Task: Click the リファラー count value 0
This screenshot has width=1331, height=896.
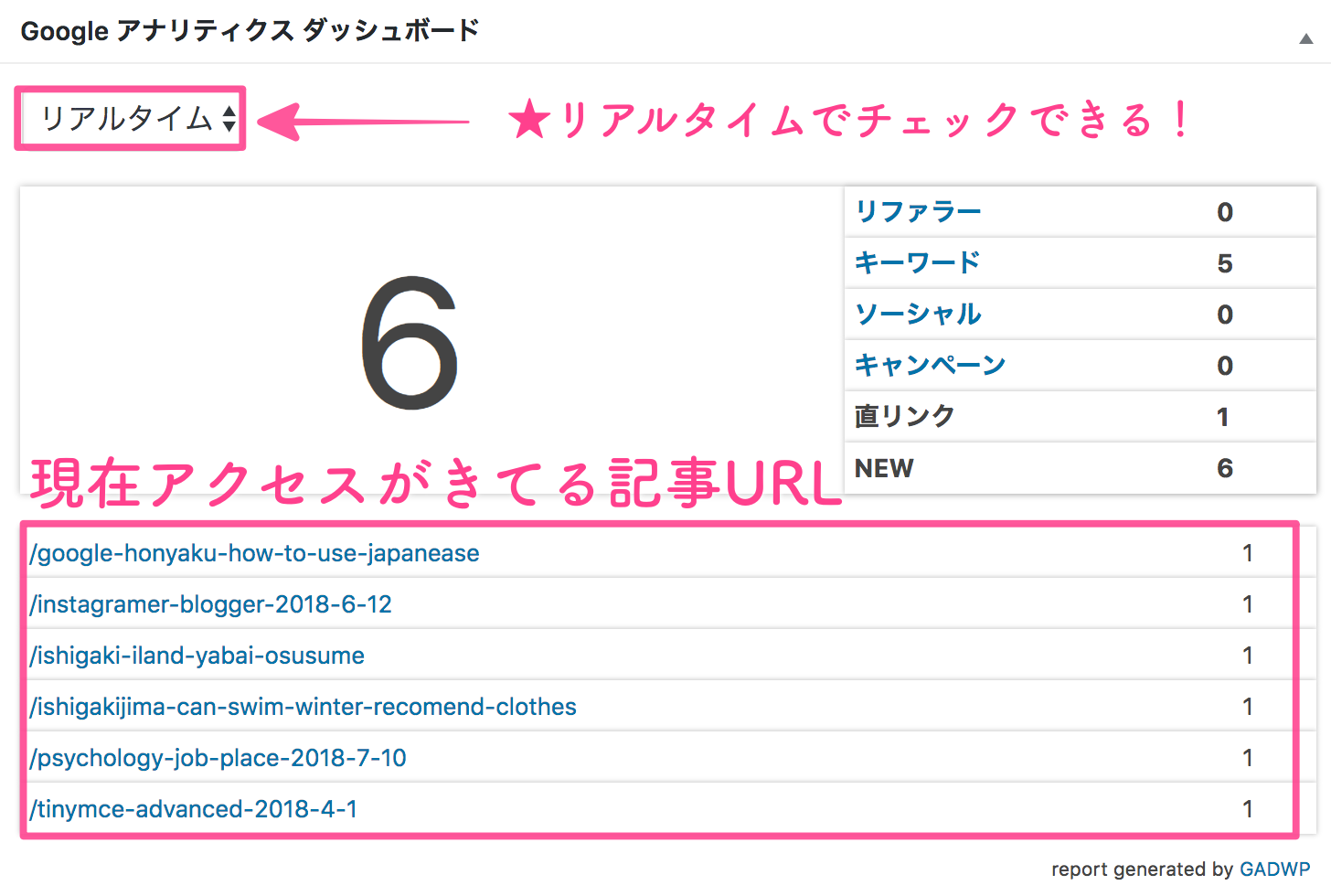Action: 1225,212
